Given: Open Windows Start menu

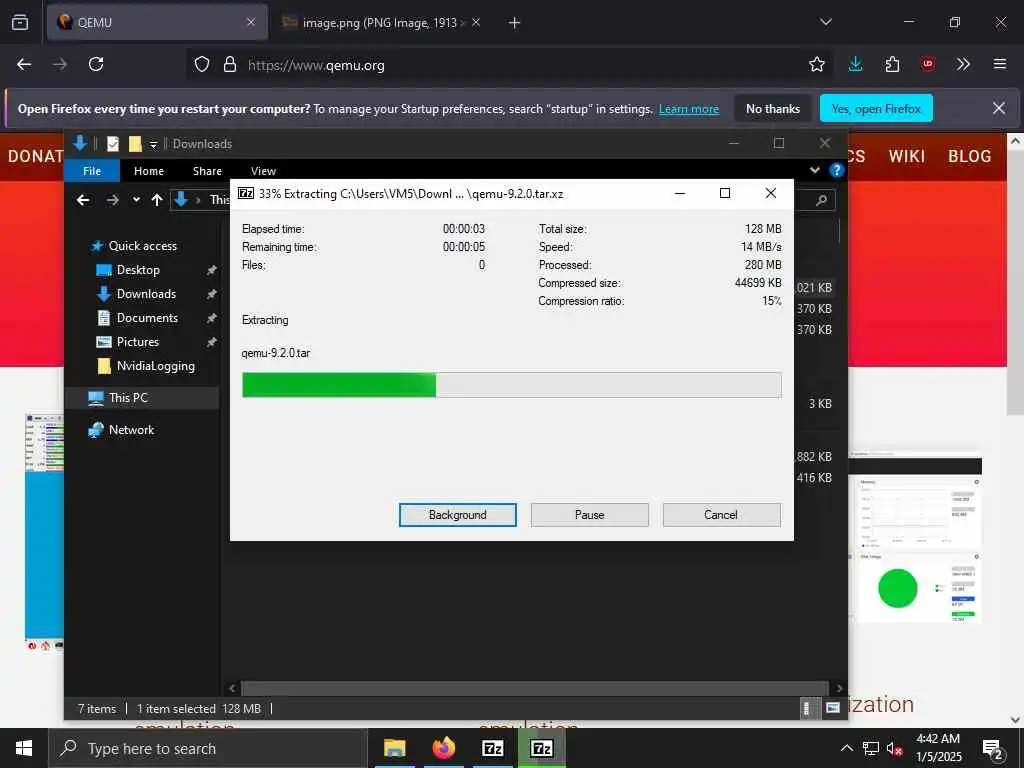Looking at the screenshot, I should pos(24,748).
